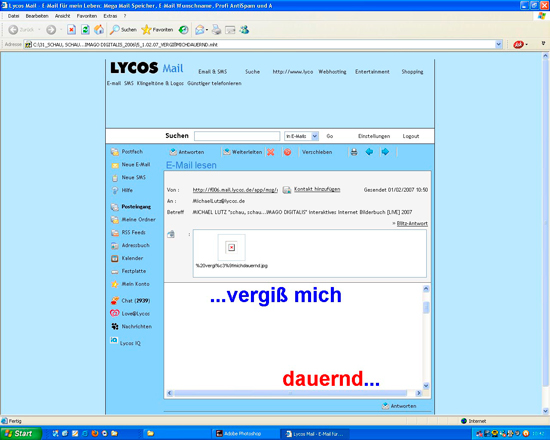This screenshot has height=440, width=550.
Task: Open RSS Feeds in sidebar
Action: tap(128, 233)
